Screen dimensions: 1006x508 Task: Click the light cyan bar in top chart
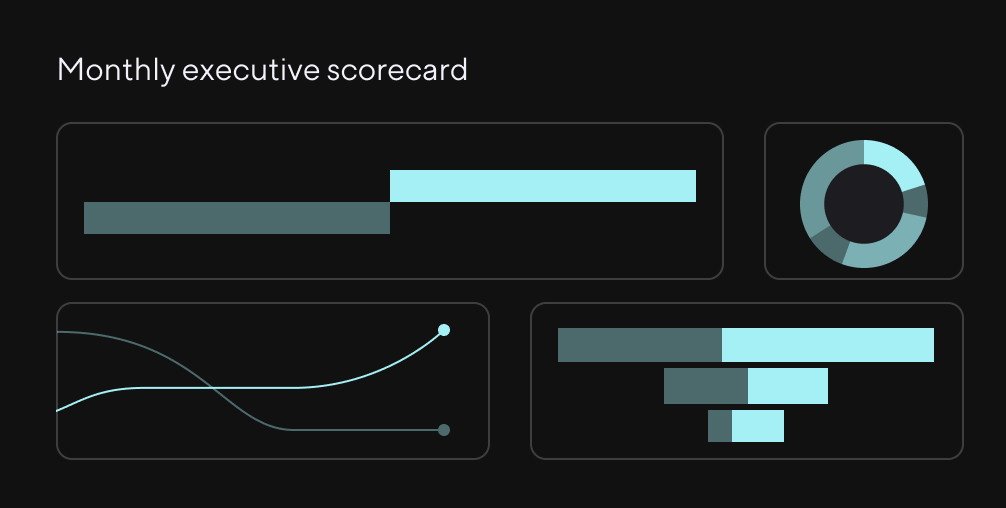tap(542, 186)
